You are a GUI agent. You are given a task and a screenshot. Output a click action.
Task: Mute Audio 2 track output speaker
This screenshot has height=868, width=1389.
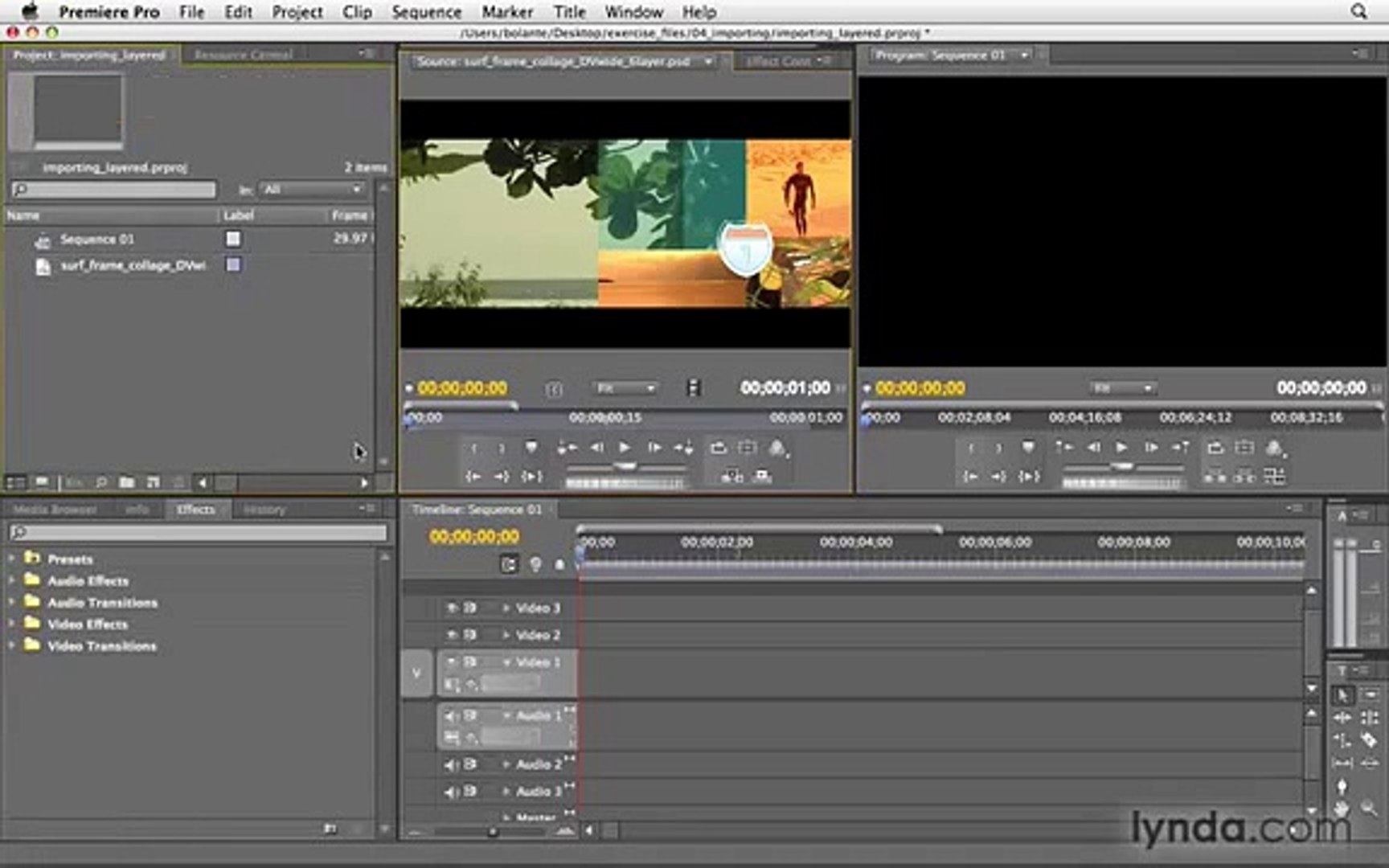452,764
